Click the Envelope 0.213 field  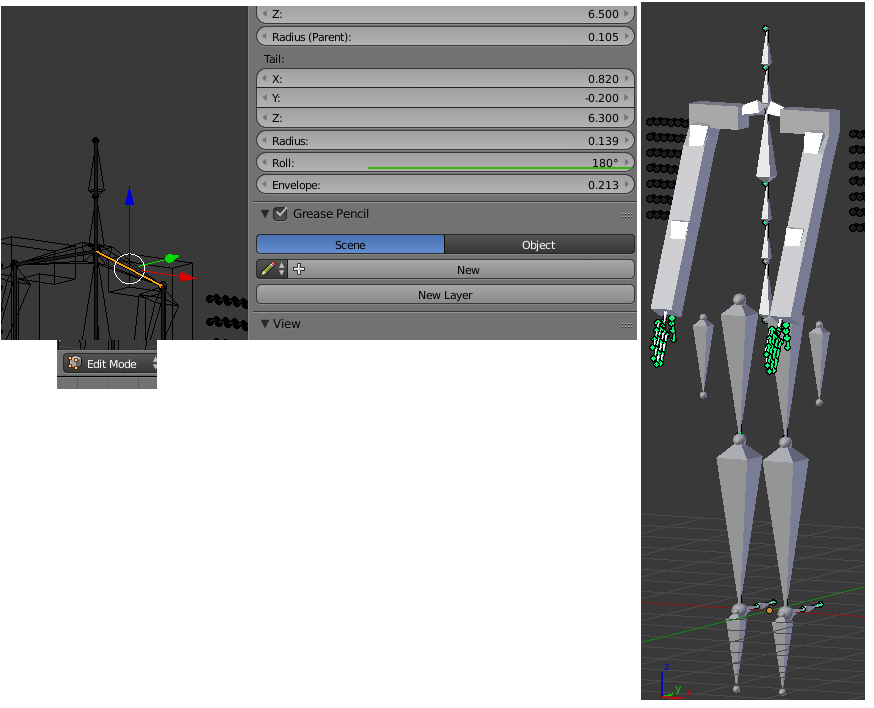445,185
